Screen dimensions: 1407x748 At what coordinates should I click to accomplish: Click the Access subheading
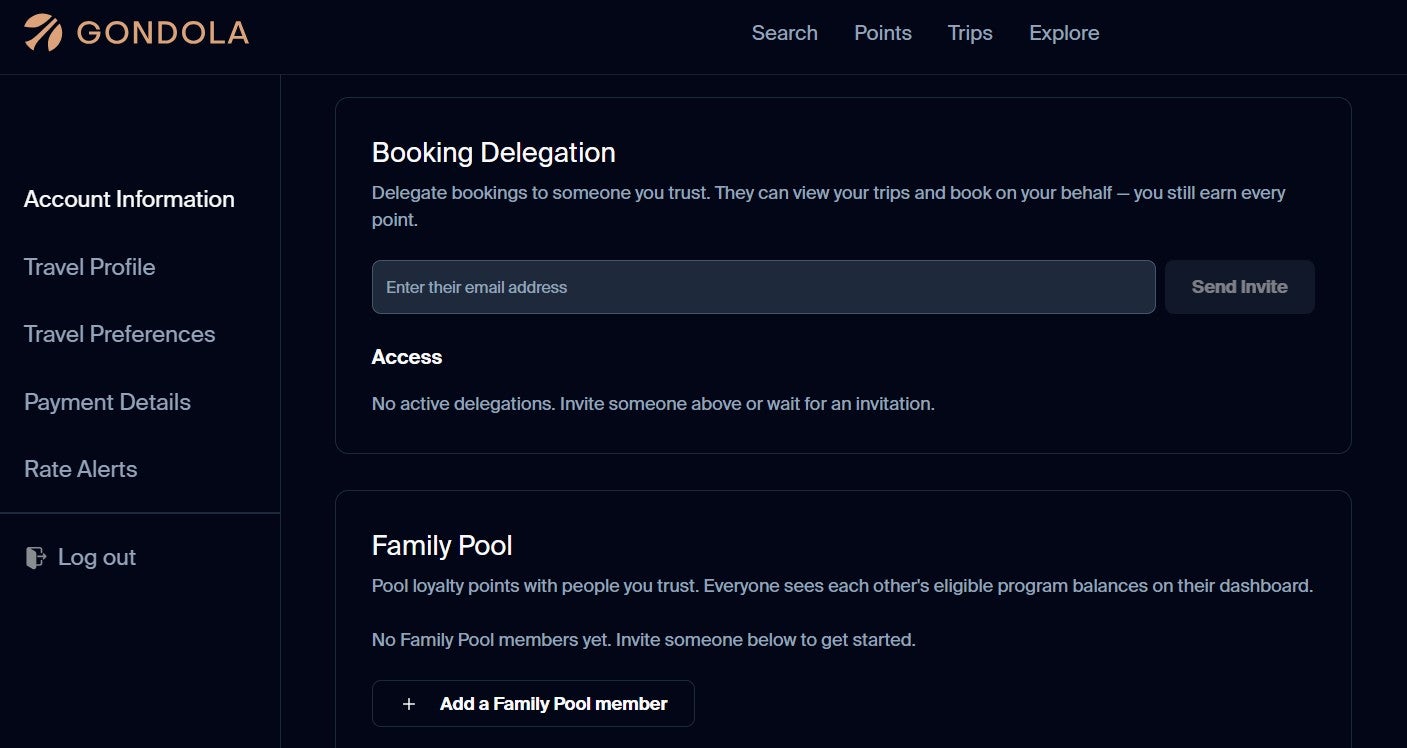pos(407,357)
